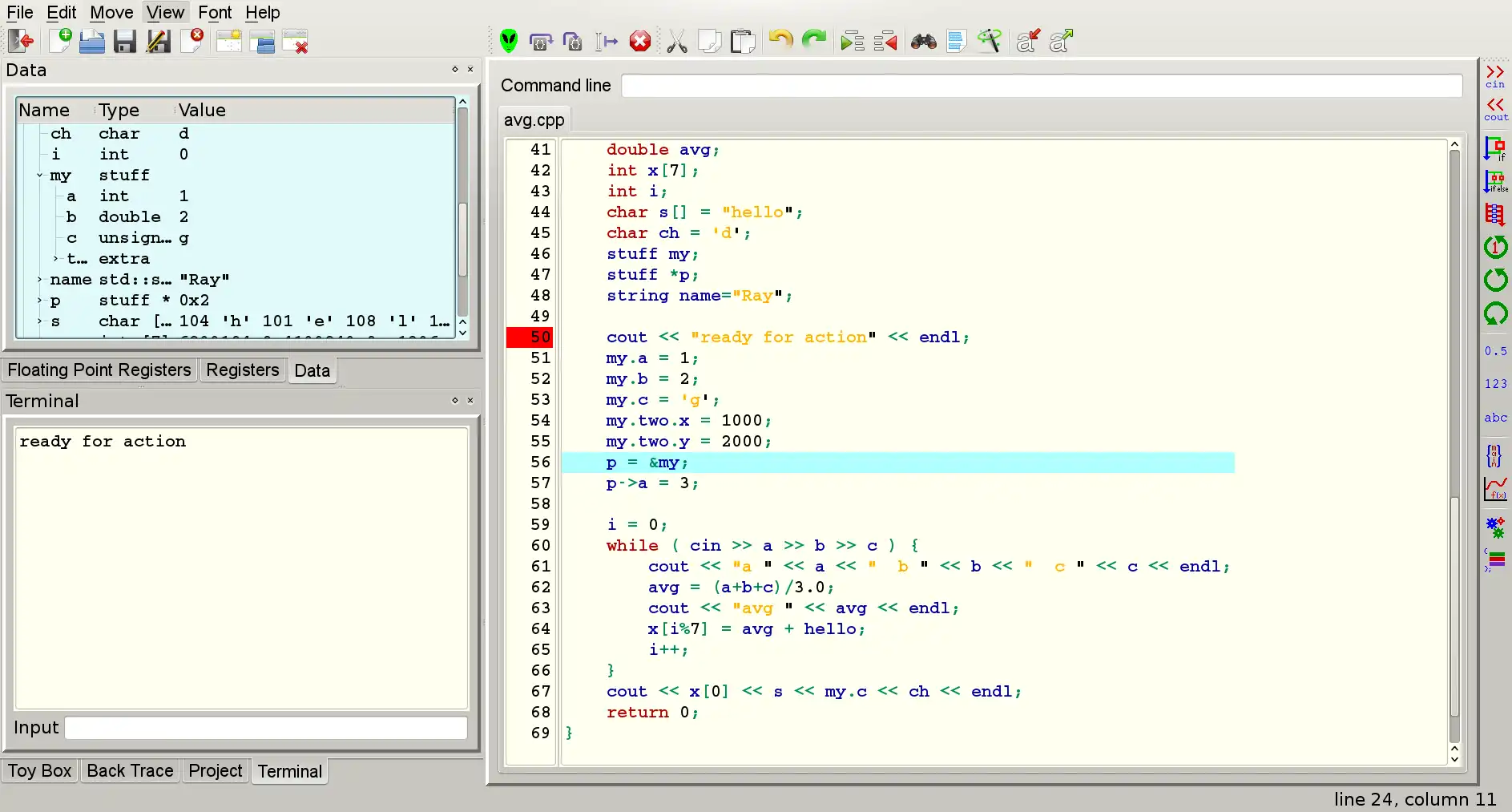Viewport: 1512px width, 812px height.
Task: Expand the 'name' std::string variable
Action: tap(39, 280)
